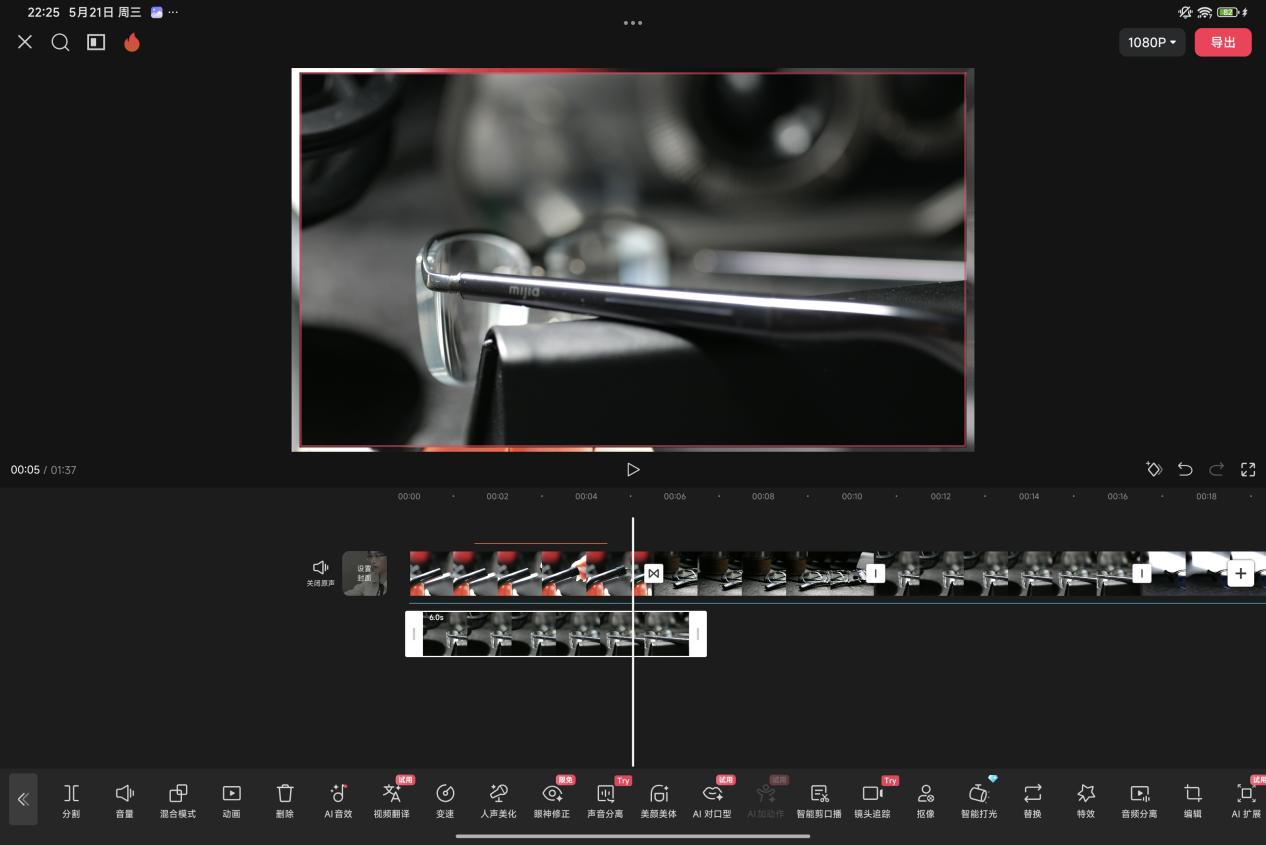This screenshot has height=845, width=1266.
Task: Open the 声音分离 sound separation tool
Action: (605, 801)
